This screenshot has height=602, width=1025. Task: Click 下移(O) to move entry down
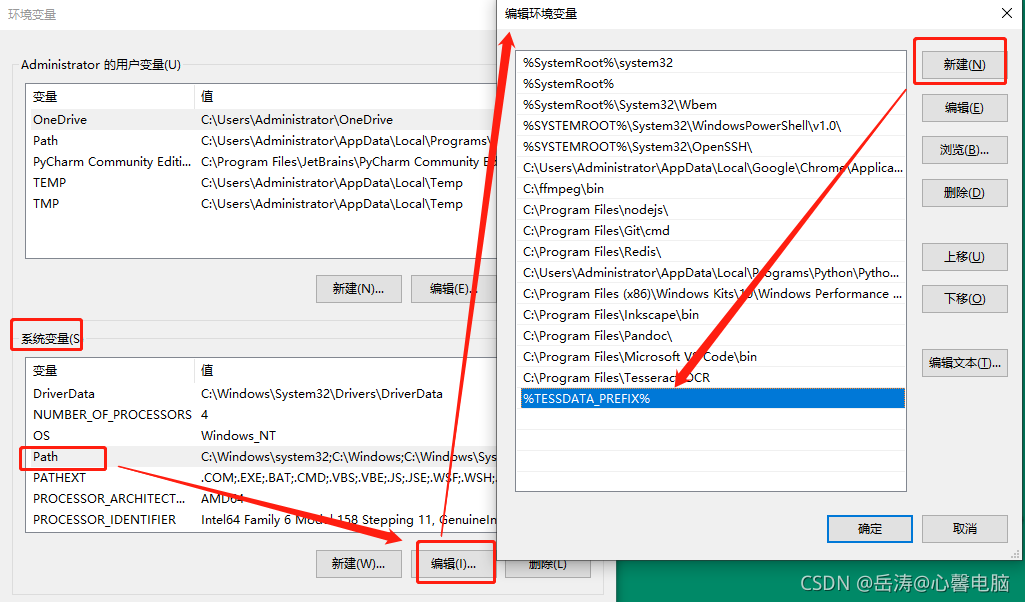(x=964, y=299)
